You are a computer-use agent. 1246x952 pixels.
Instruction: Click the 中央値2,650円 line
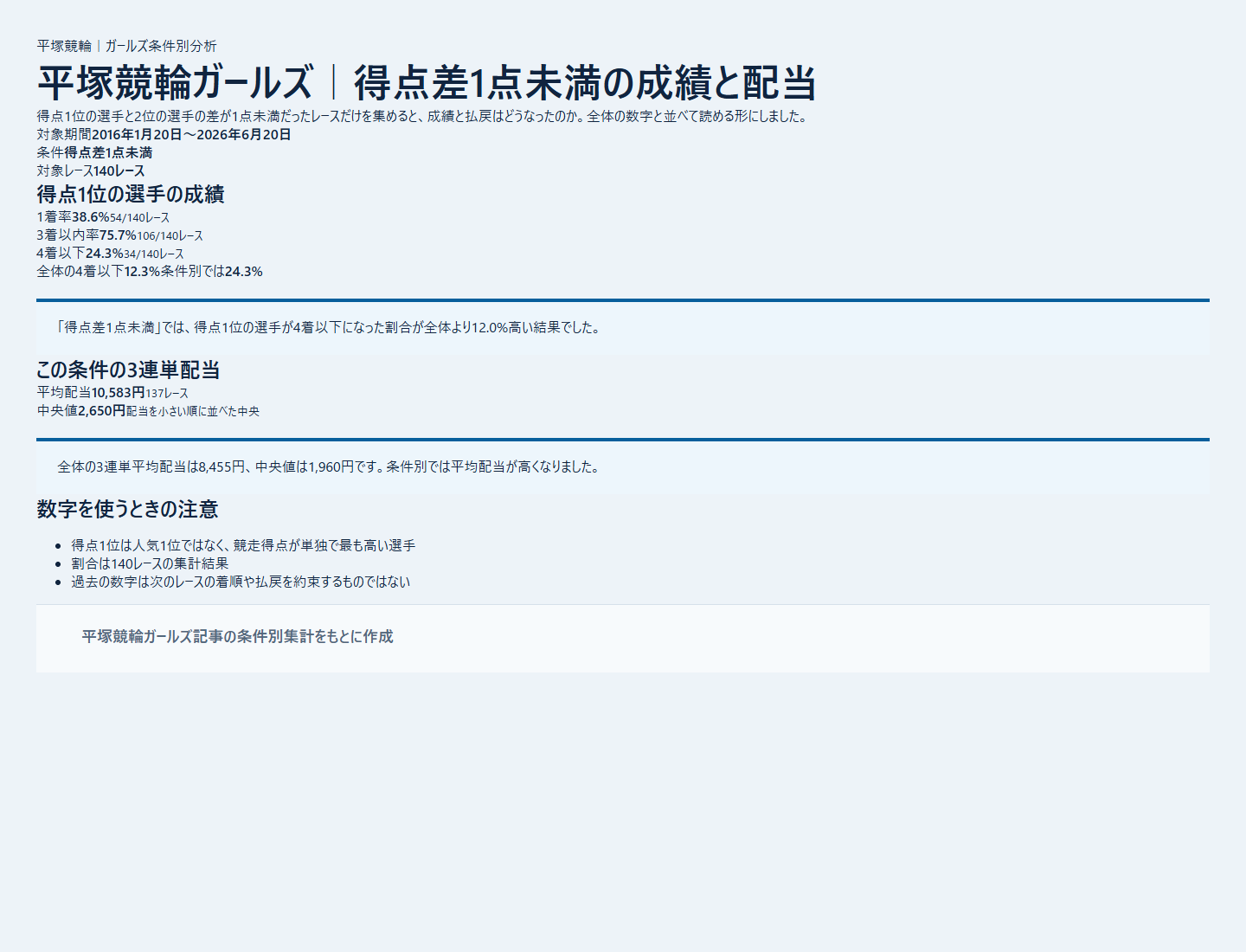(148, 411)
